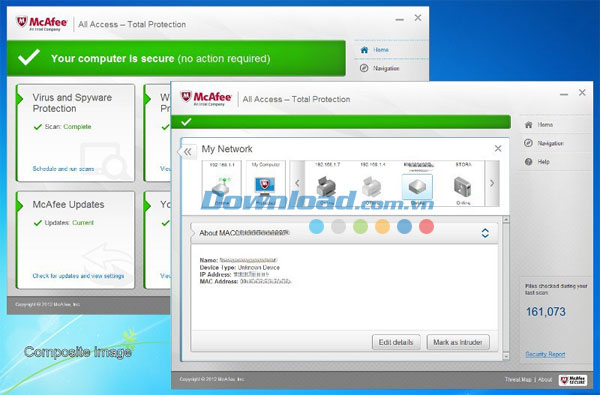Image resolution: width=600 pixels, height=395 pixels.
Task: Select the My Computer device icon
Action: tap(265, 186)
